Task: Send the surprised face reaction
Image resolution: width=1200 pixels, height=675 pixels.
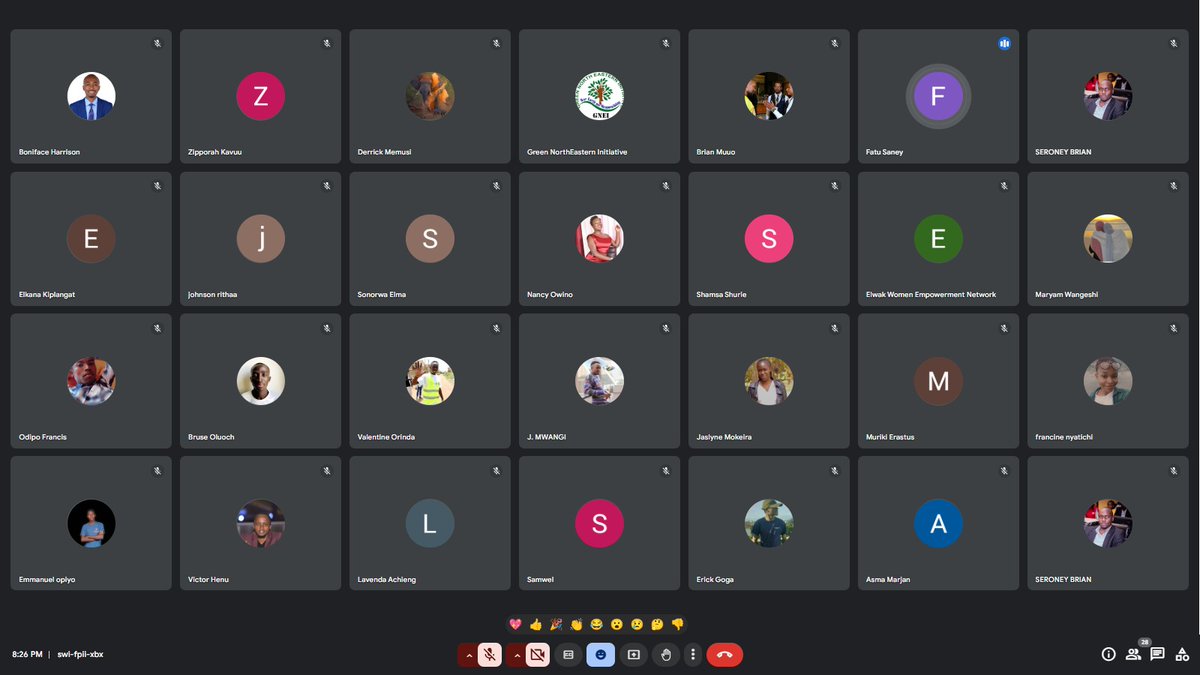Action: tap(617, 624)
